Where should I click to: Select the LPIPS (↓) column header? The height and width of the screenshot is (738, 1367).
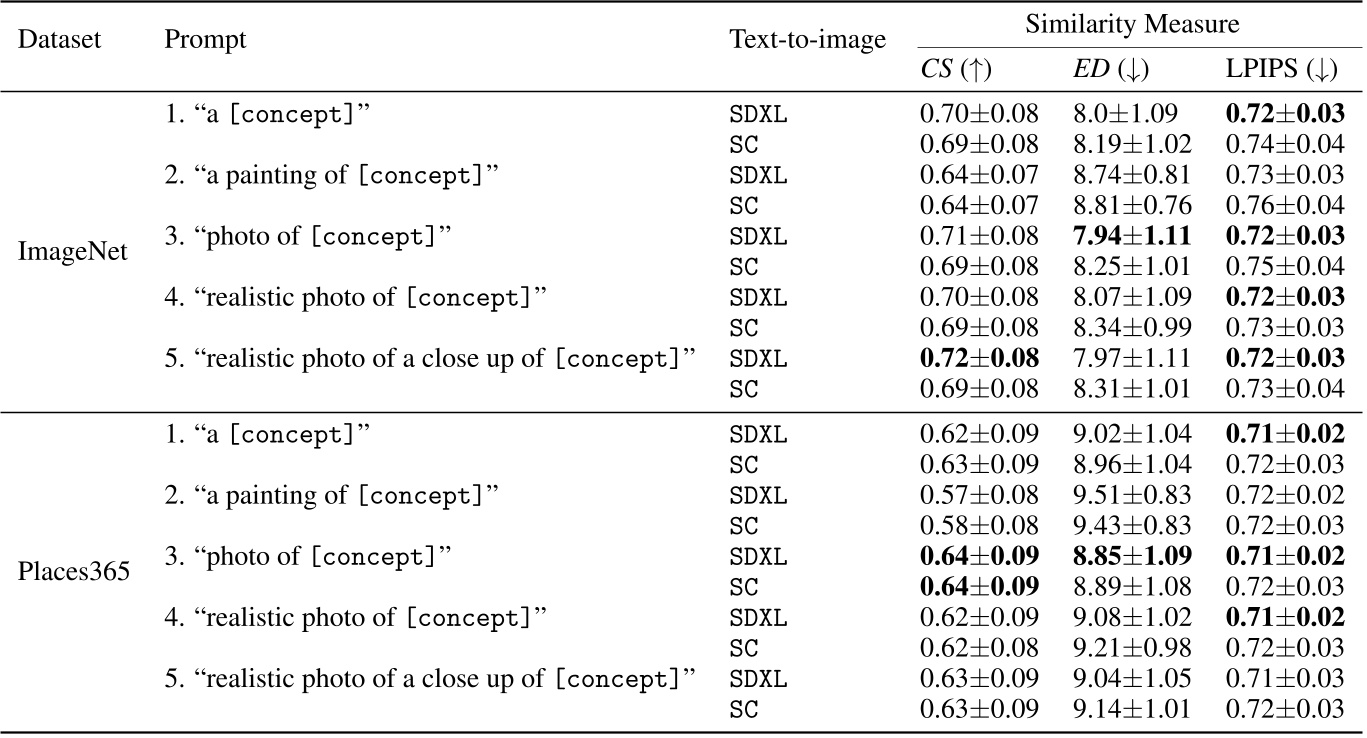(x=1281, y=69)
